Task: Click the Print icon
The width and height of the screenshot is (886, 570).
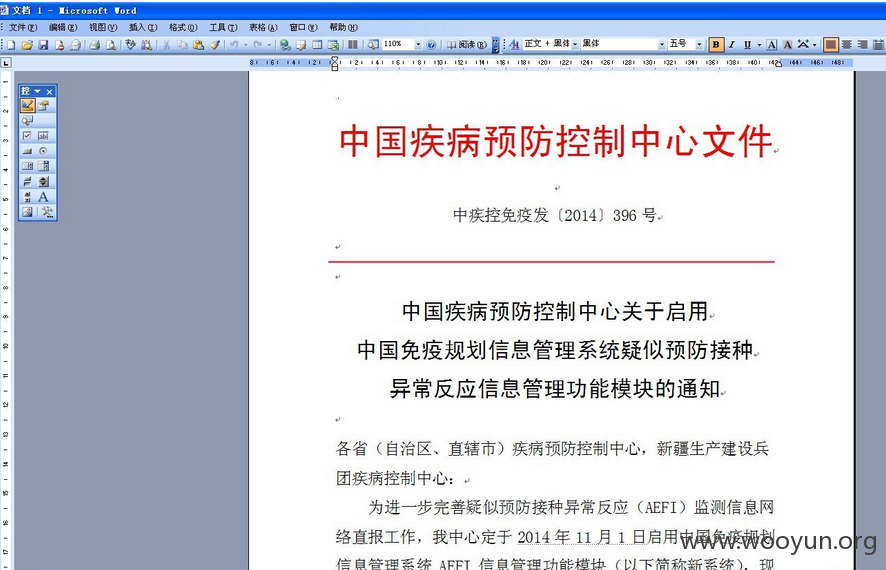Action: click(95, 45)
